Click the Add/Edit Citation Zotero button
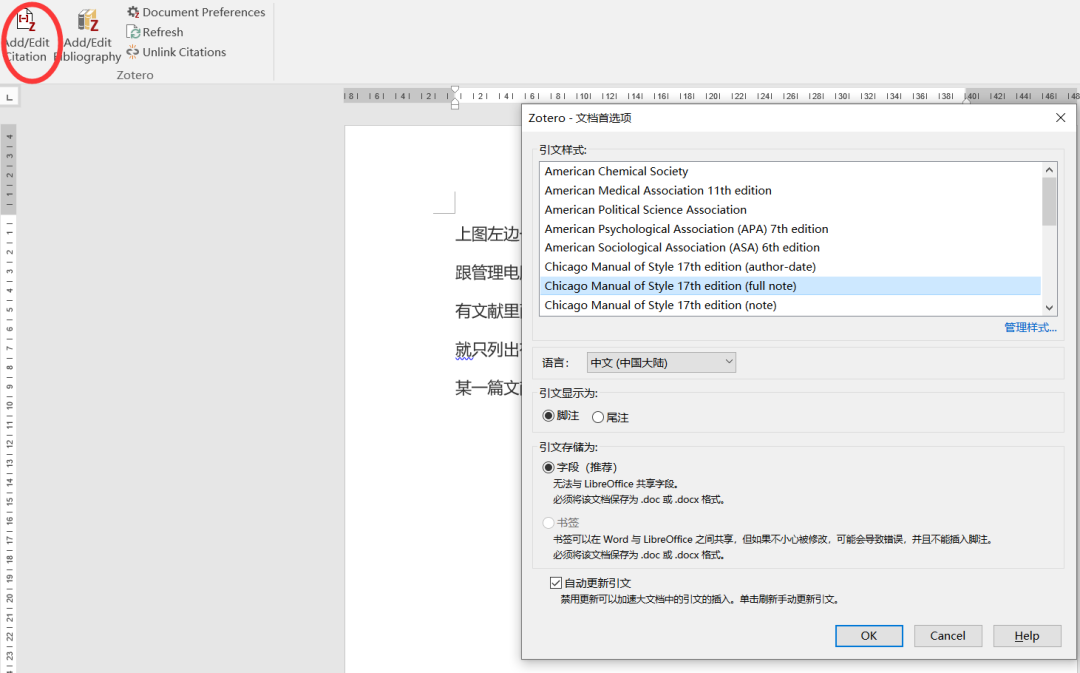 (x=27, y=36)
